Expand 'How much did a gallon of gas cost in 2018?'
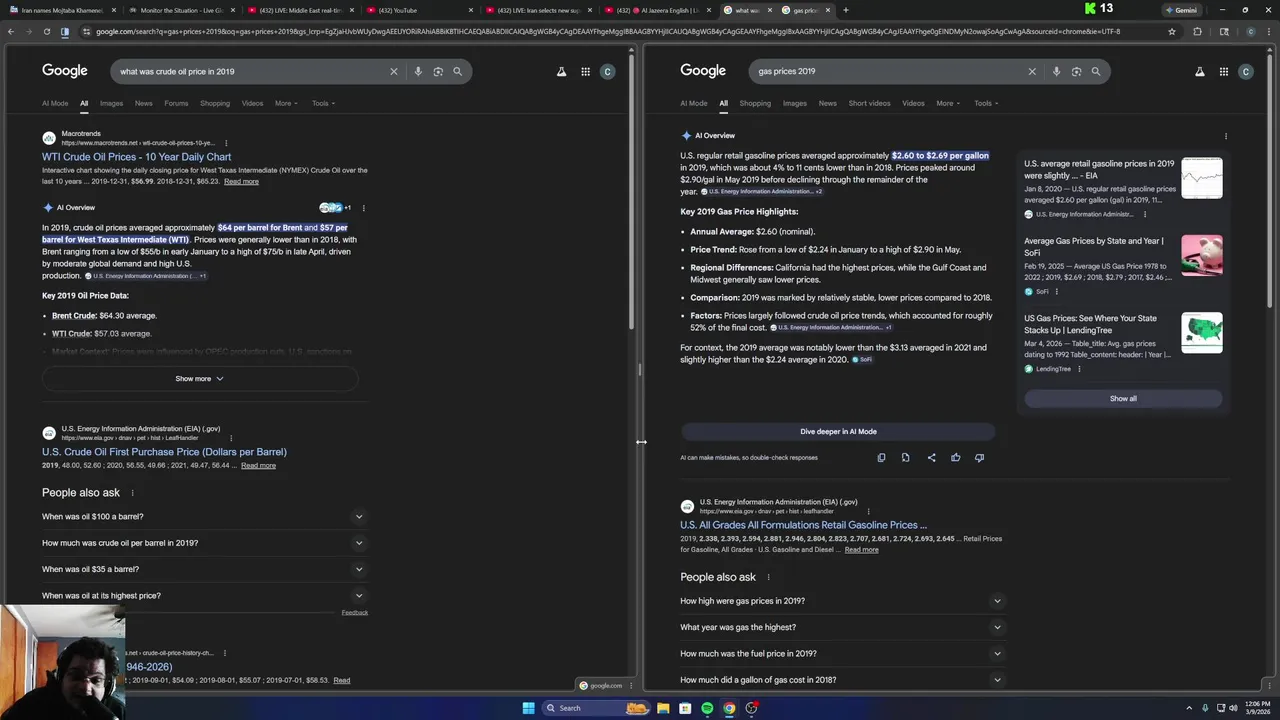Image resolution: width=1280 pixels, height=720 pixels. pos(842,680)
